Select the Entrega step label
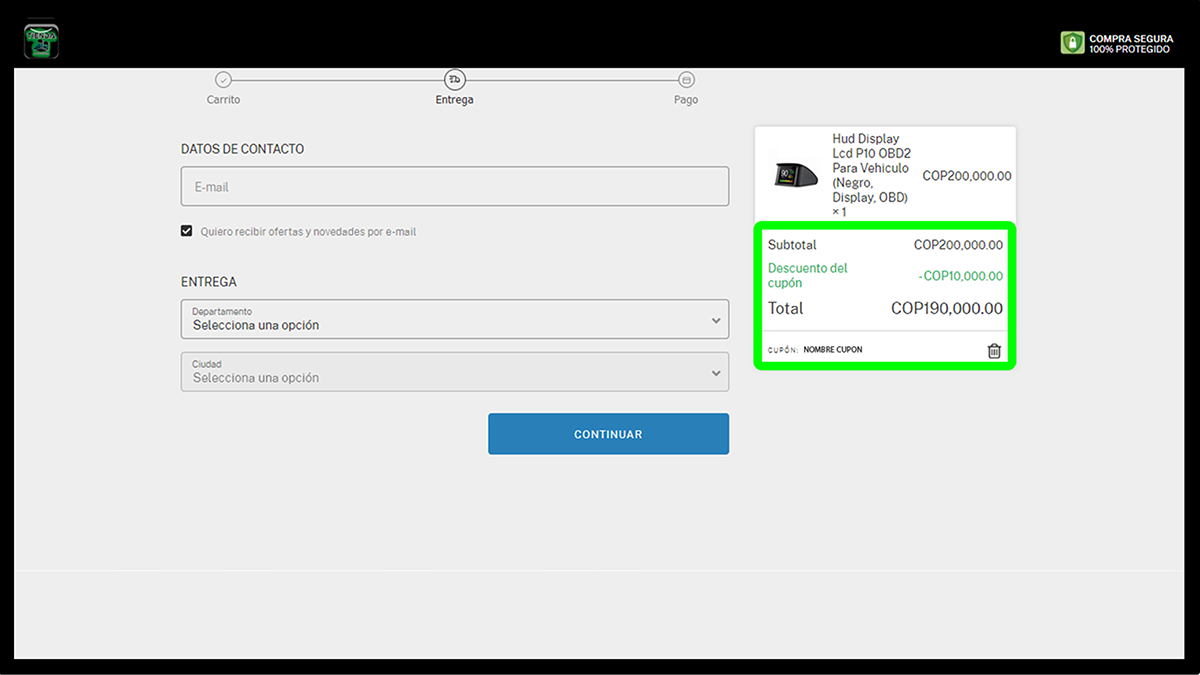 click(x=455, y=100)
